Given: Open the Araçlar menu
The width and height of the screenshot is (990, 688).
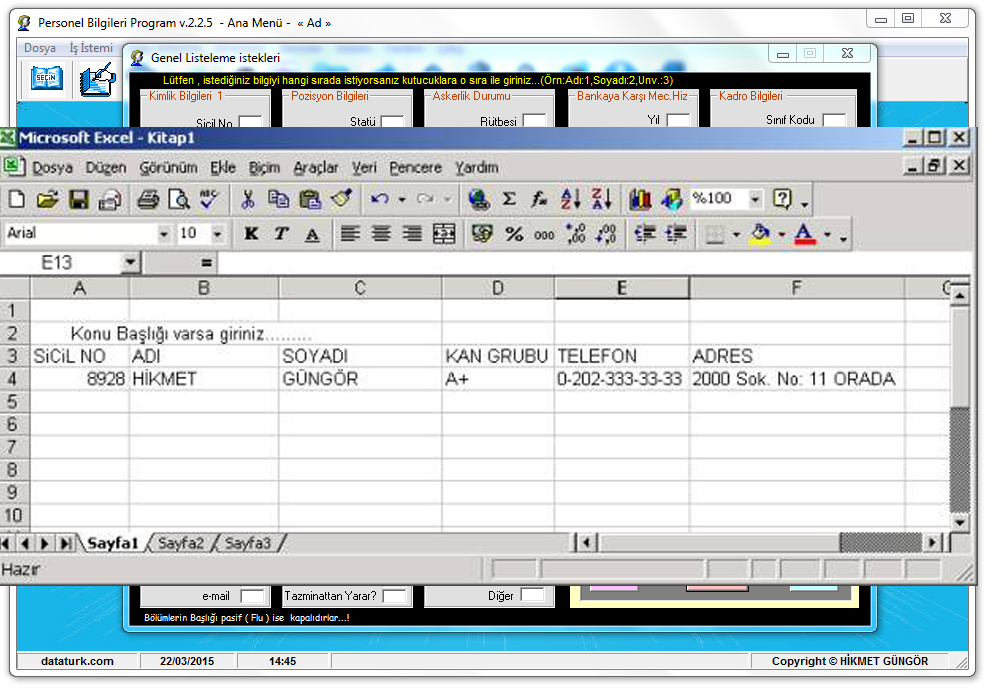Looking at the screenshot, I should 316,167.
